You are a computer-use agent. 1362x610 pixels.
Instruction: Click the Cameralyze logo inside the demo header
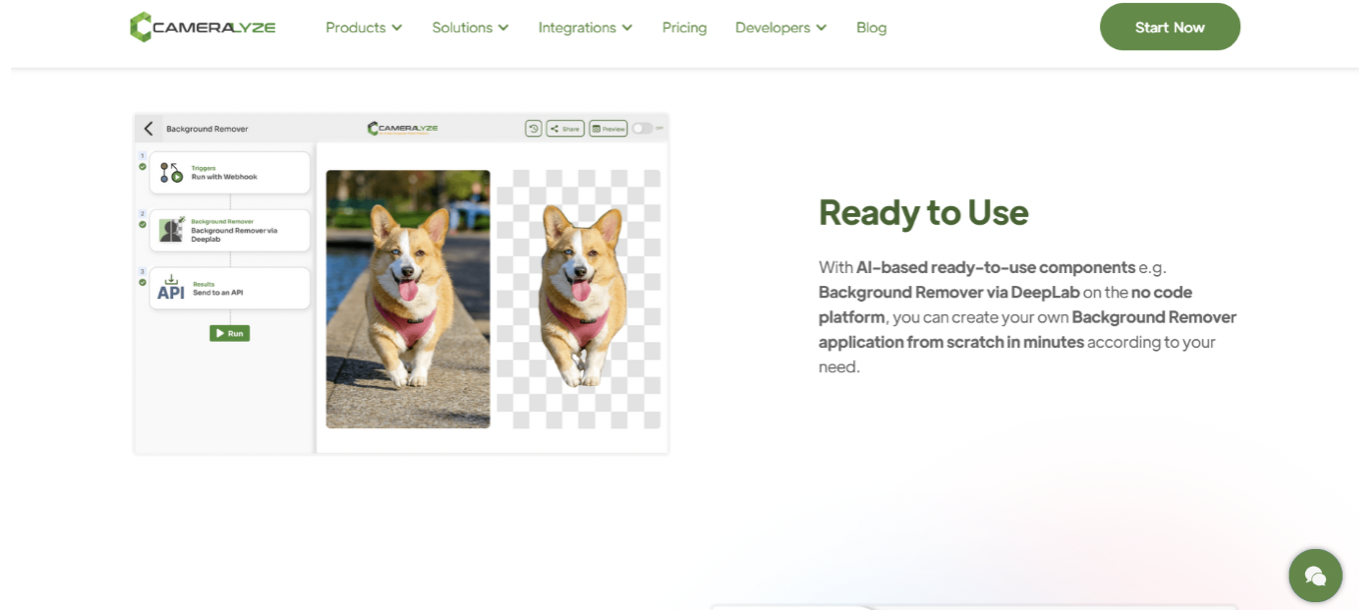pos(403,128)
